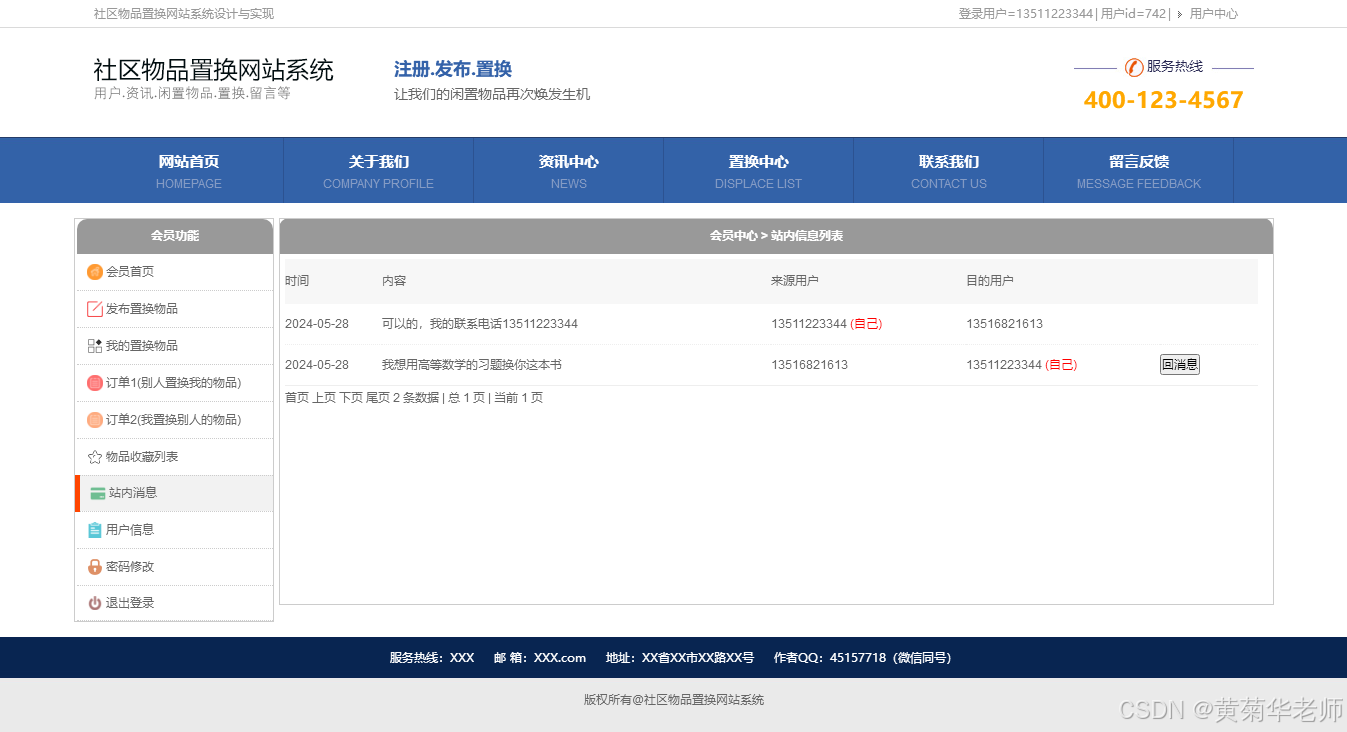Click hotline number 400-123-4567
Image resolution: width=1347 pixels, height=732 pixels.
[x=1164, y=100]
